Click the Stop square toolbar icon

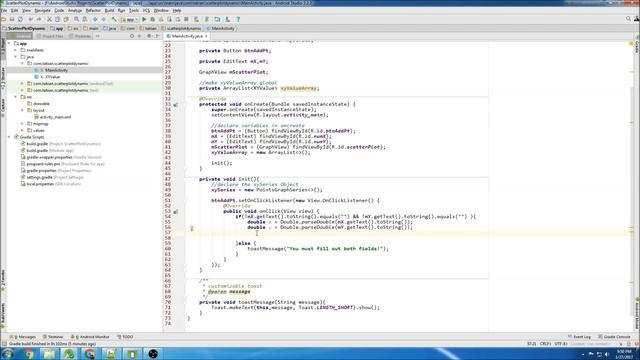tap(186, 19)
